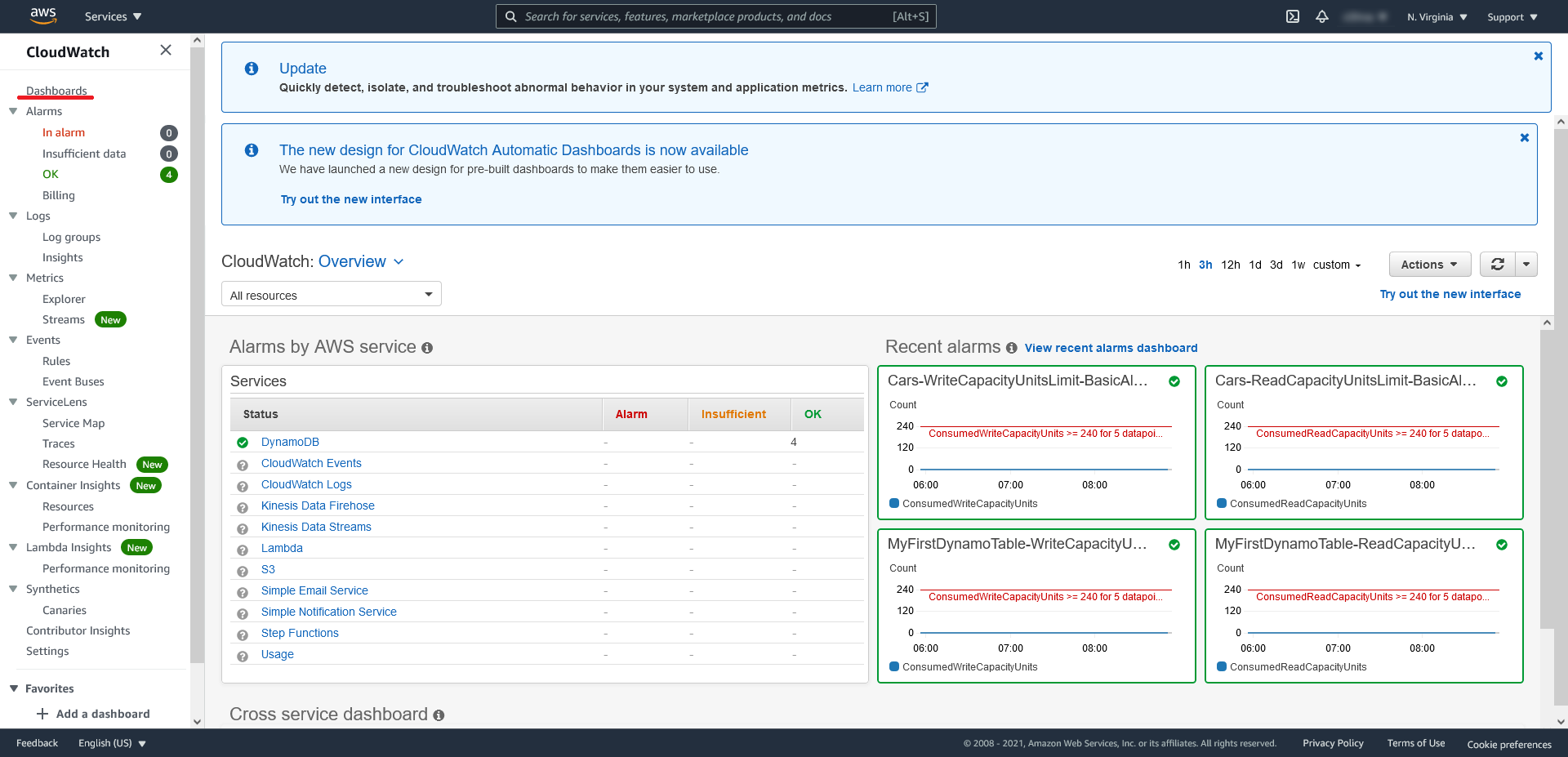
Task: Open the custom time range dropdown
Action: pyautogui.click(x=1337, y=265)
